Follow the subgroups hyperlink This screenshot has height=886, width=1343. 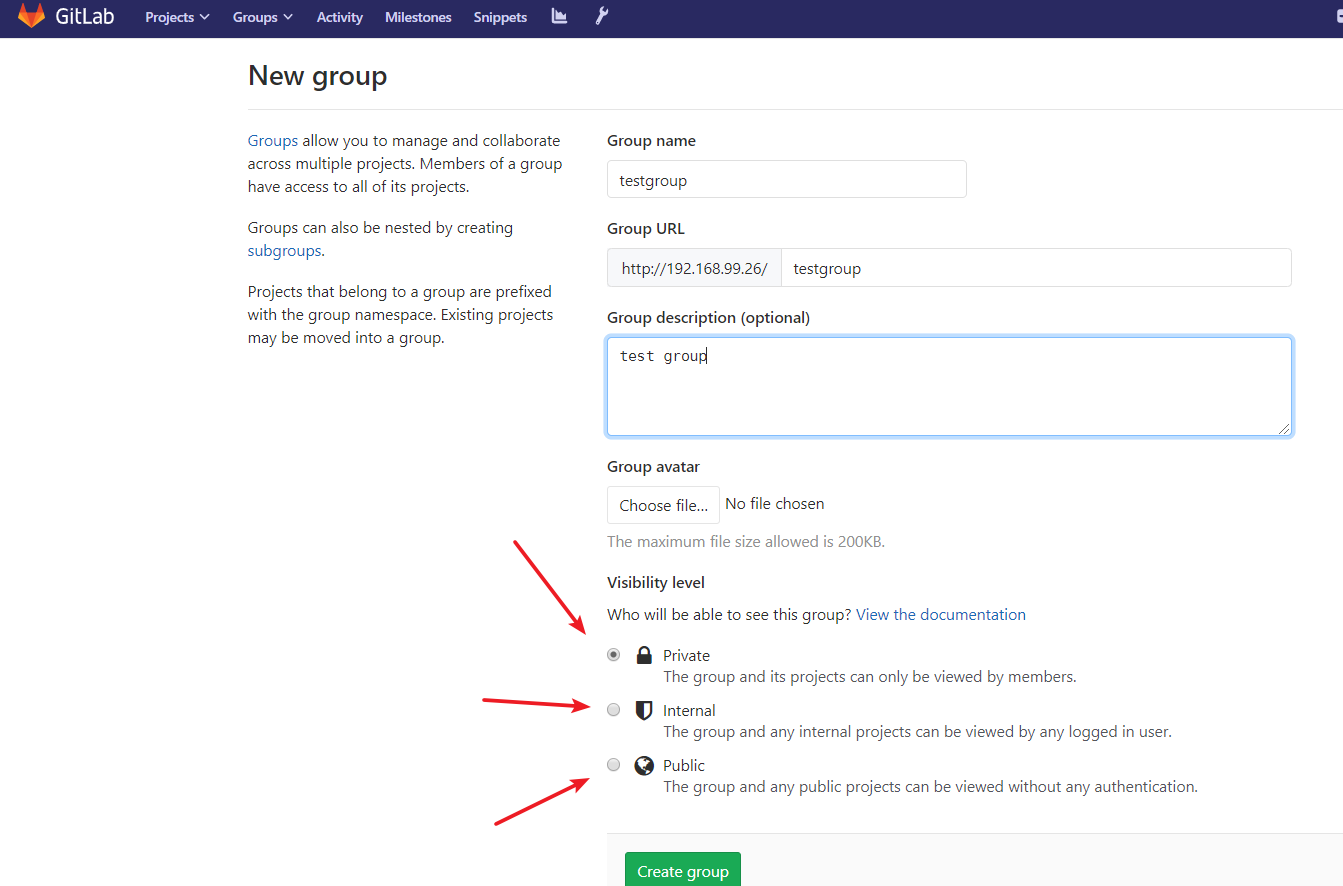pos(284,250)
